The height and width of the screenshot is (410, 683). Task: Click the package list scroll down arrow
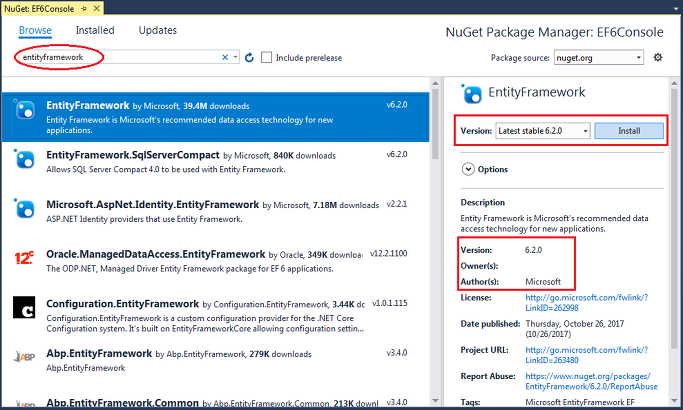click(435, 400)
